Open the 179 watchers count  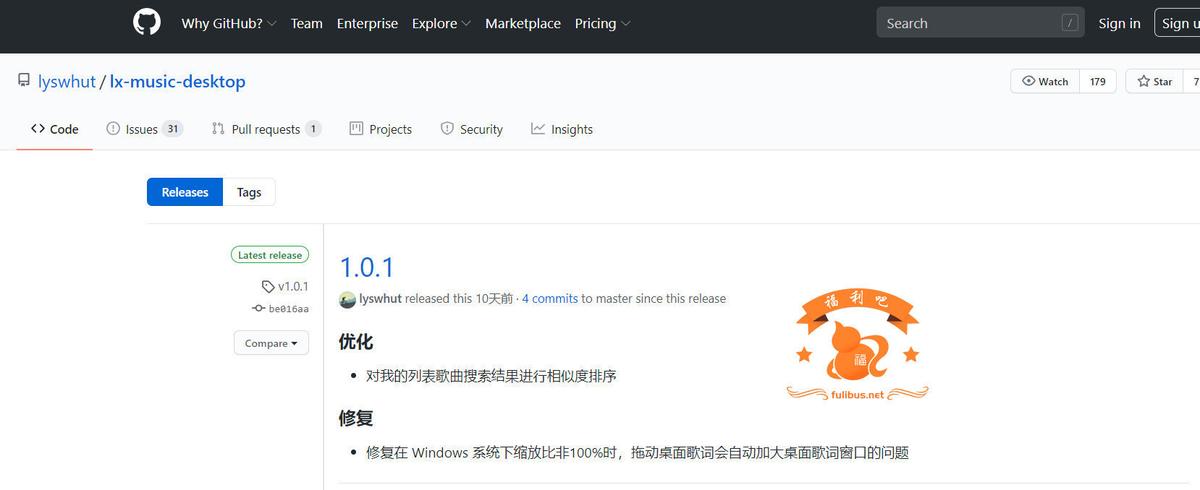(x=1098, y=81)
